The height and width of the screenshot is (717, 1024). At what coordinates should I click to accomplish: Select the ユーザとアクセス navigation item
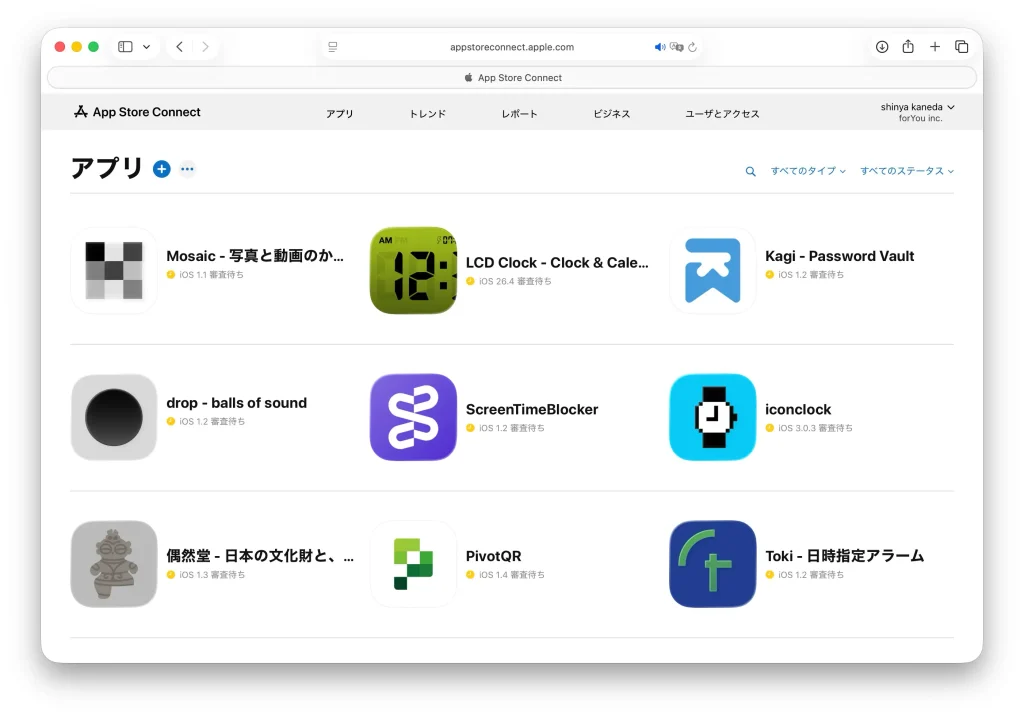pos(722,114)
